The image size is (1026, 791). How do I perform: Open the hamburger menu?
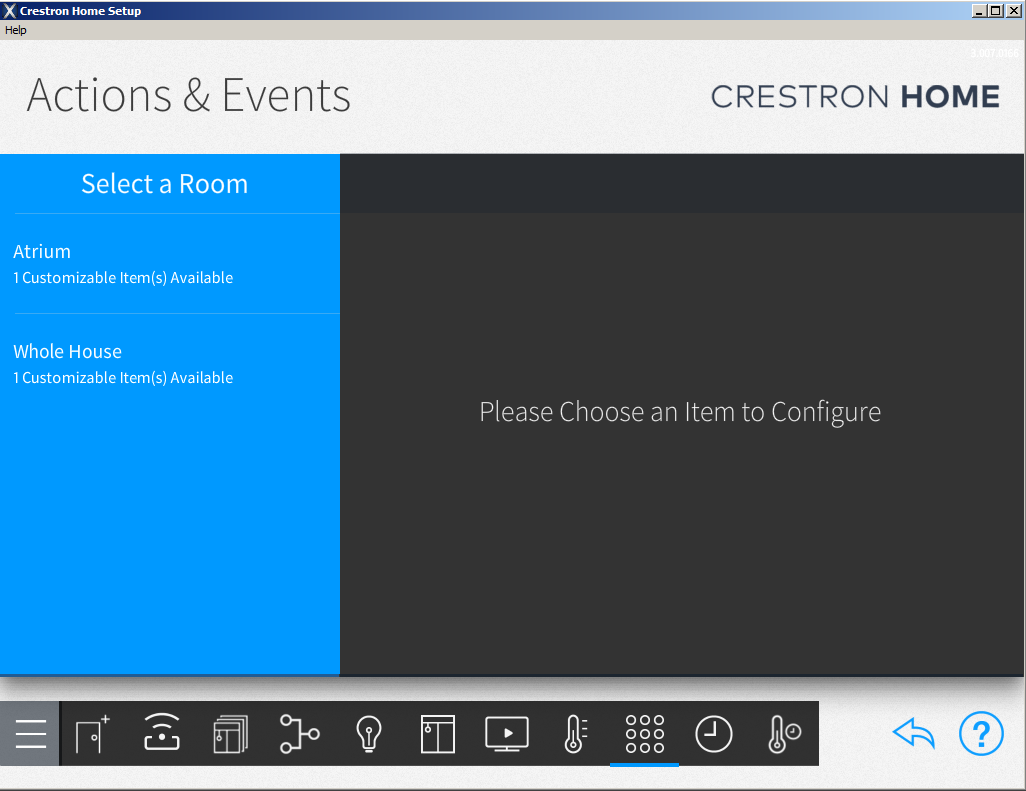tap(29, 733)
